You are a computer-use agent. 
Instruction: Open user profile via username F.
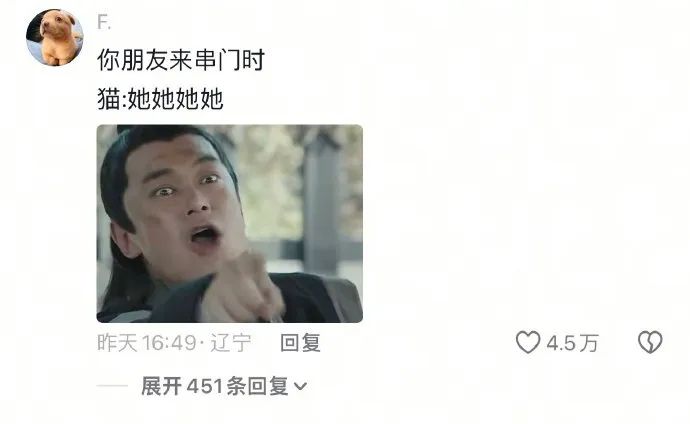point(104,22)
